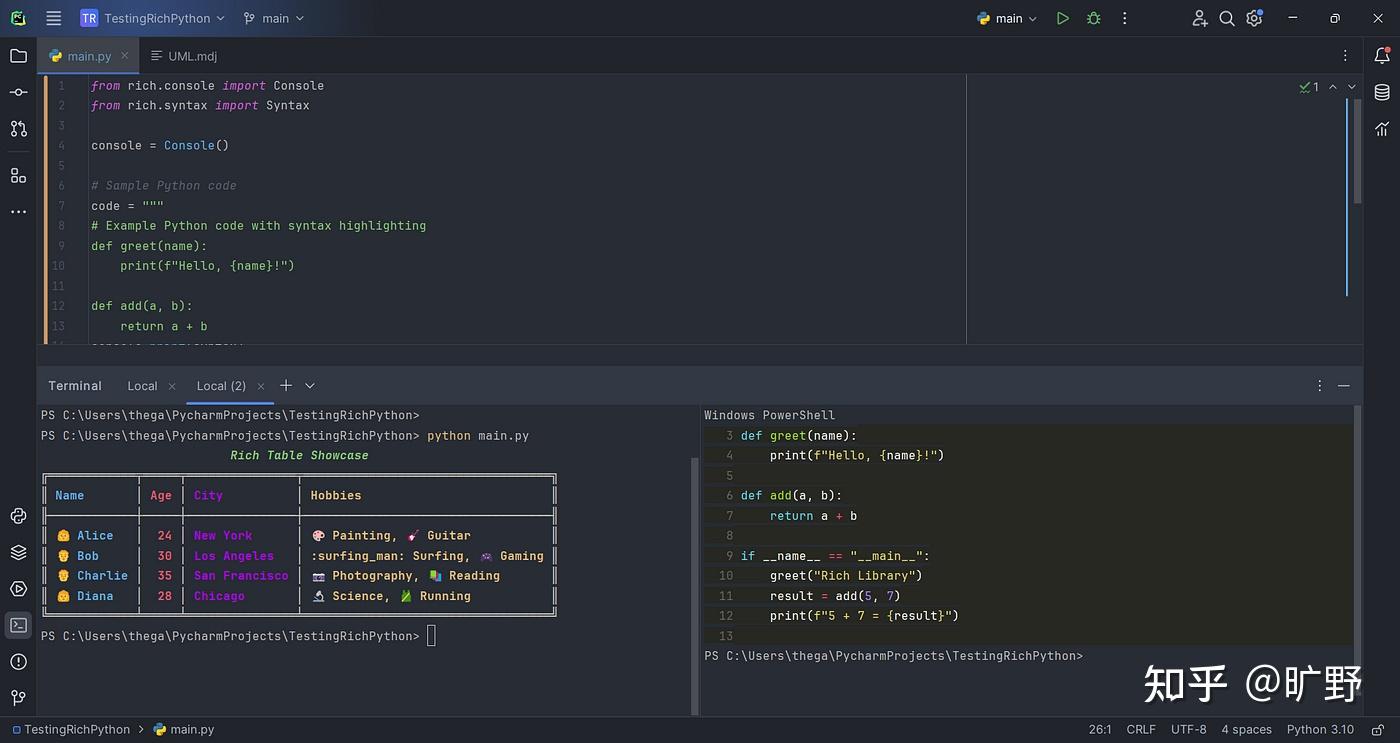Open the Project folder tool window
This screenshot has width=1400, height=743.
point(18,56)
